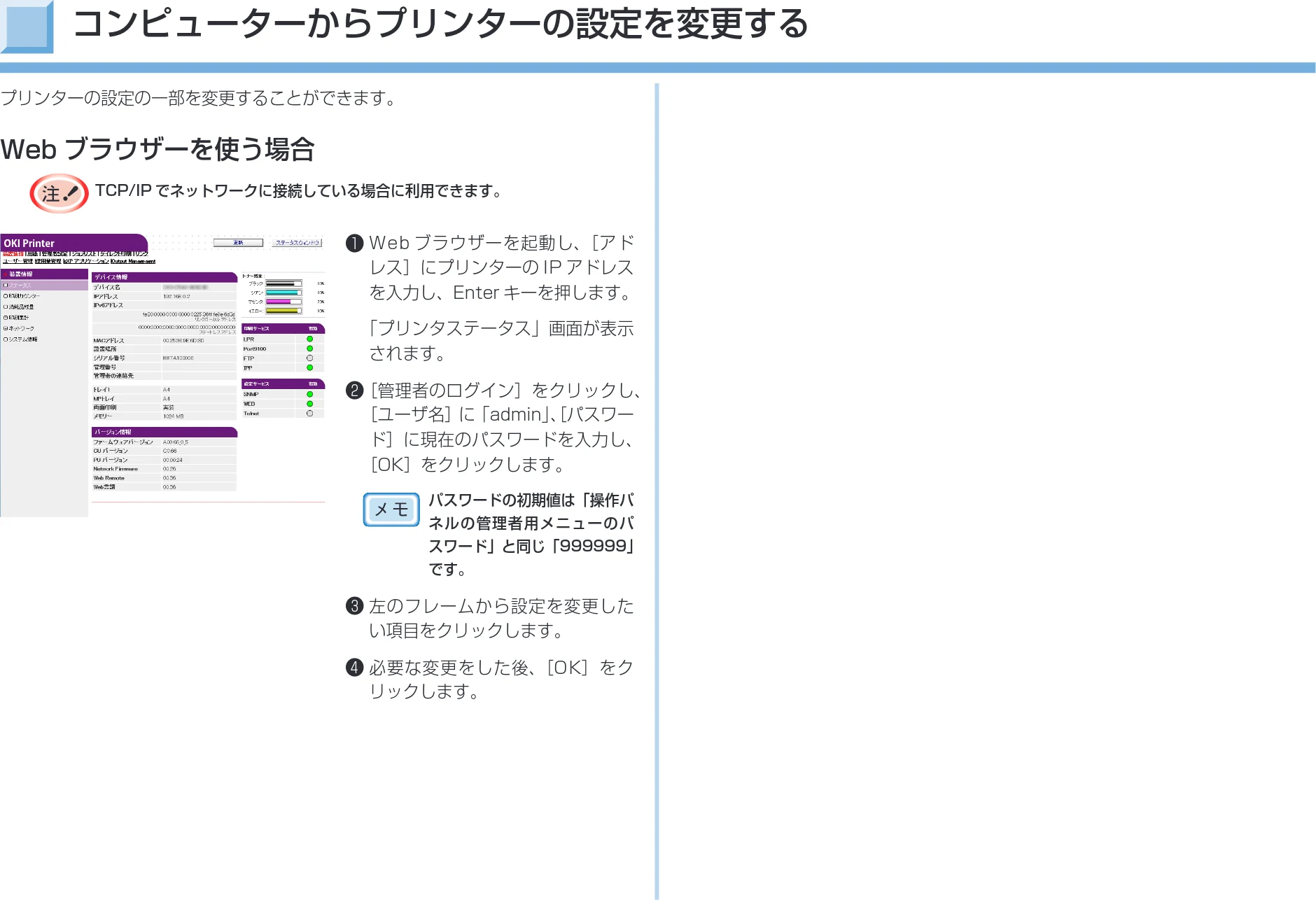1316x900 pixels.
Task: Click the 設置場所 row label
Action: tap(105, 349)
